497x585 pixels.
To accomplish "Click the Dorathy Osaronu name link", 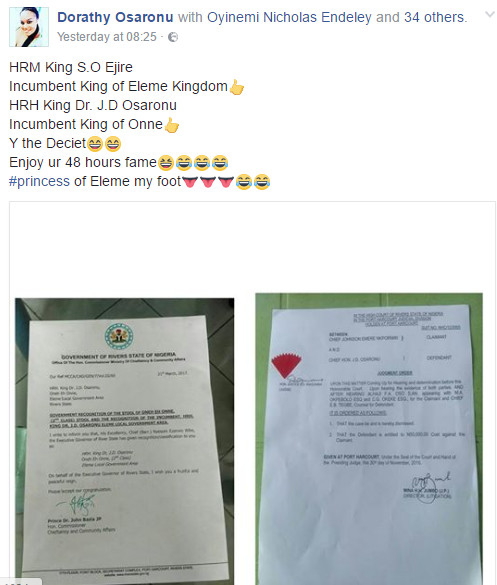I will (x=115, y=17).
